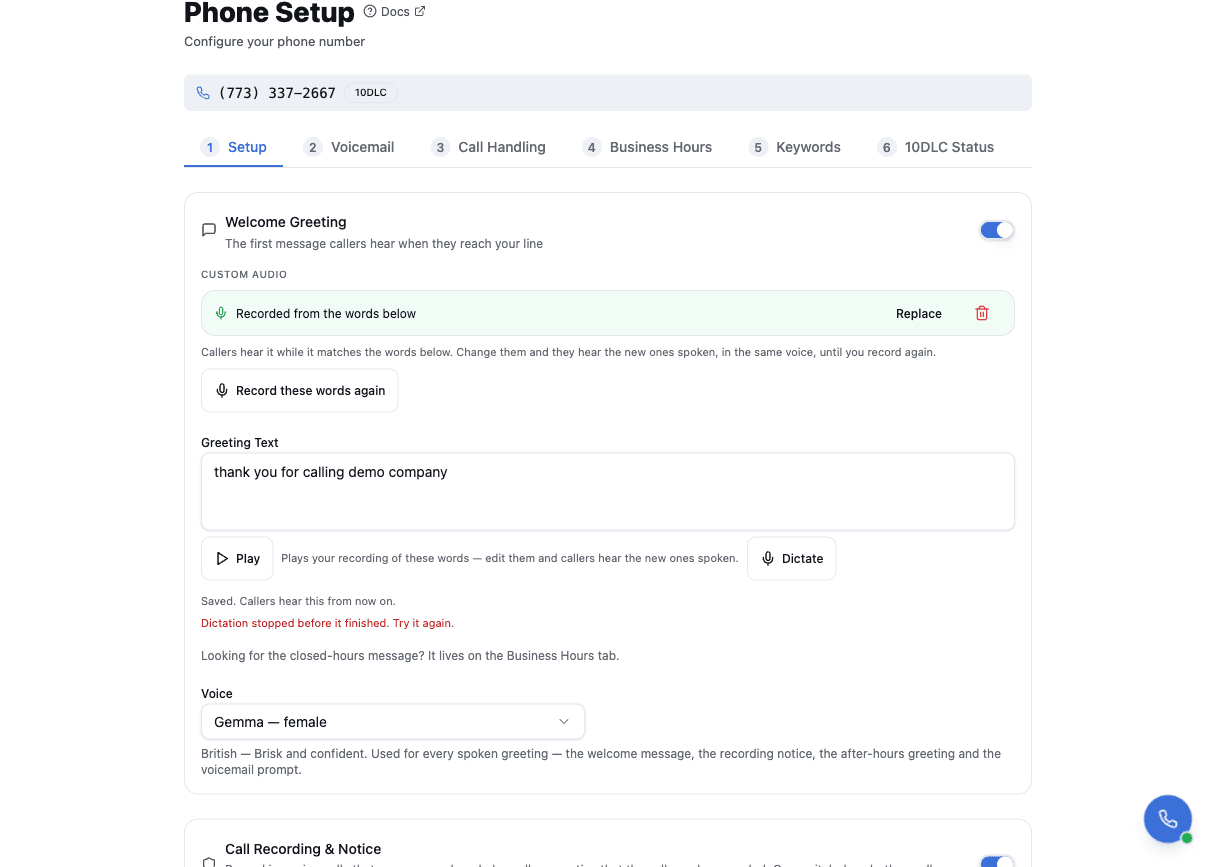This screenshot has width=1216, height=867.
Task: Click the chevron arrow in the Voice selector
Action: pyautogui.click(x=564, y=722)
